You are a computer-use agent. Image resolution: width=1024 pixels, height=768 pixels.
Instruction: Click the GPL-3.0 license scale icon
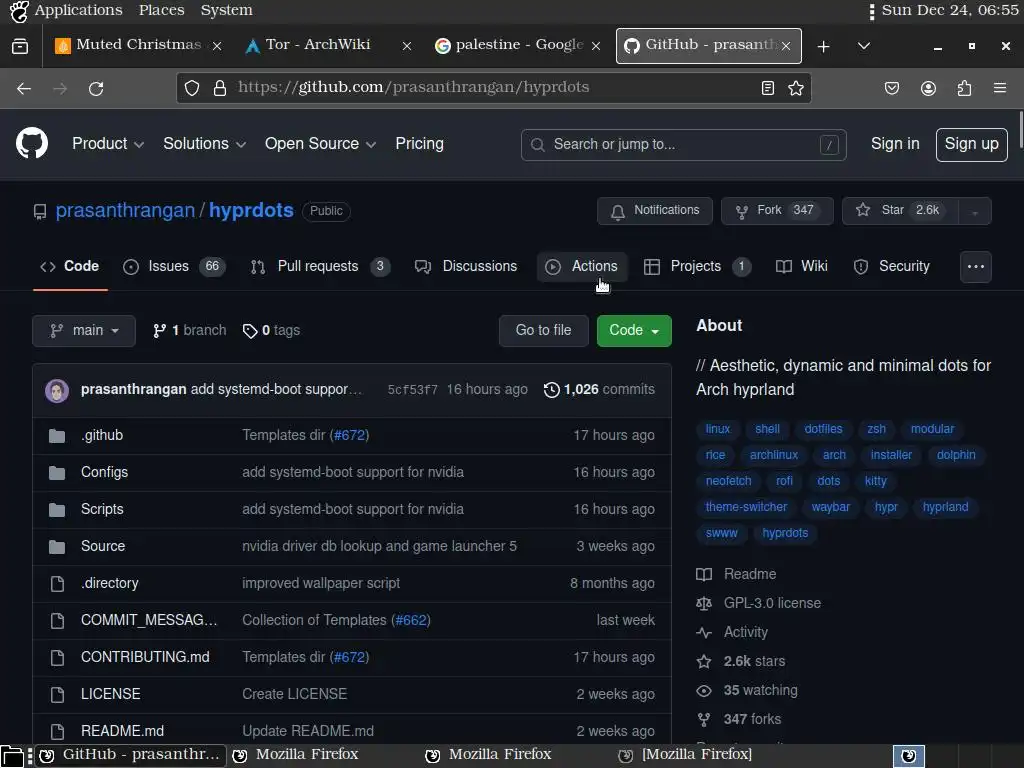coord(704,603)
